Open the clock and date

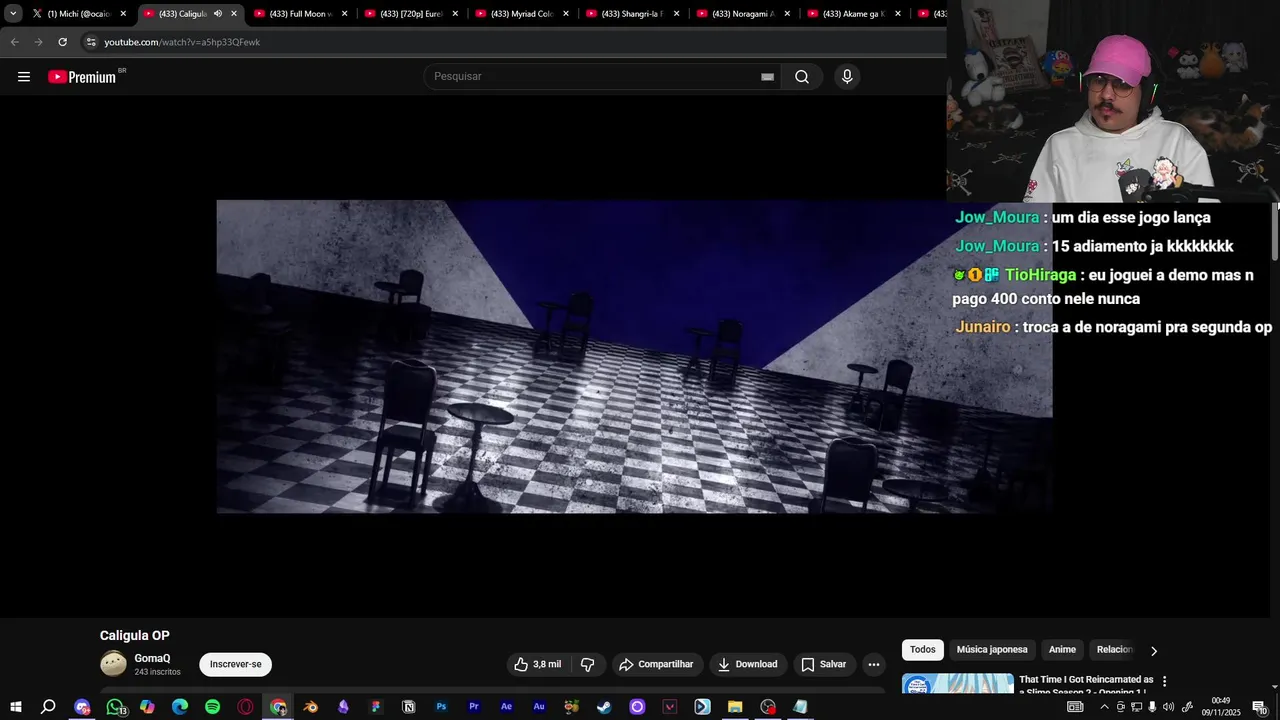pyautogui.click(x=1221, y=707)
